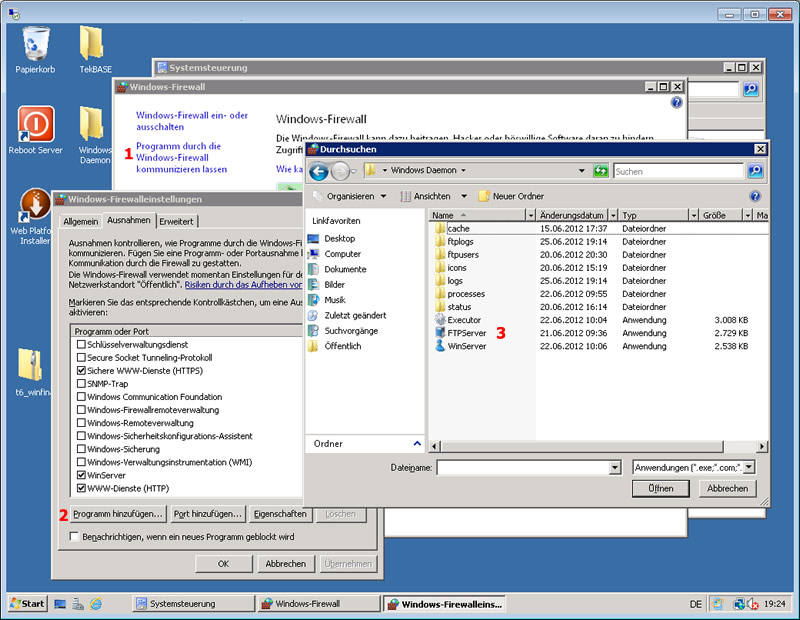Click the Port hinzufügen... button
Screen dimensions: 800x620
(x=208, y=514)
